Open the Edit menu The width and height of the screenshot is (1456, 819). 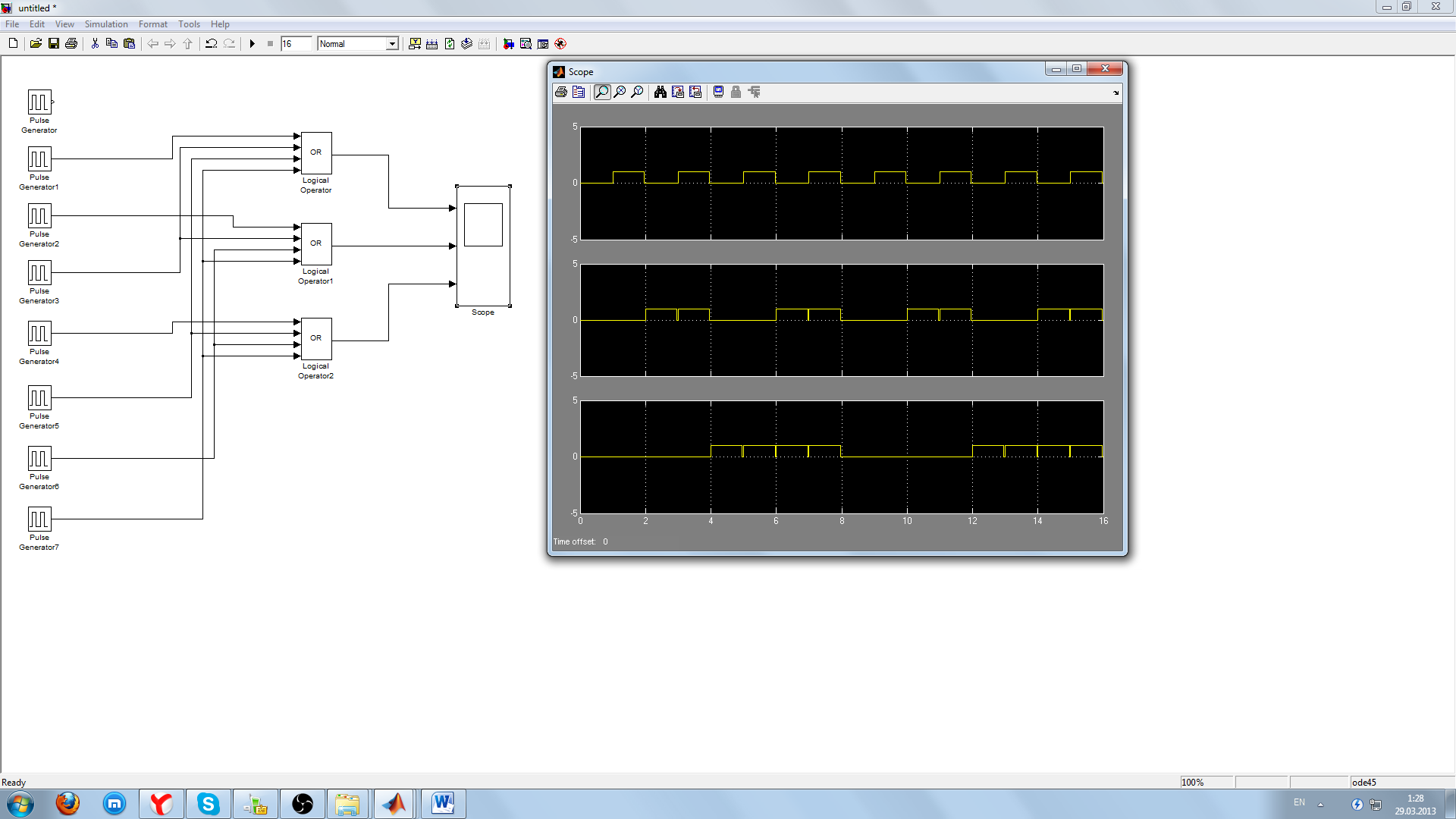pyautogui.click(x=37, y=24)
